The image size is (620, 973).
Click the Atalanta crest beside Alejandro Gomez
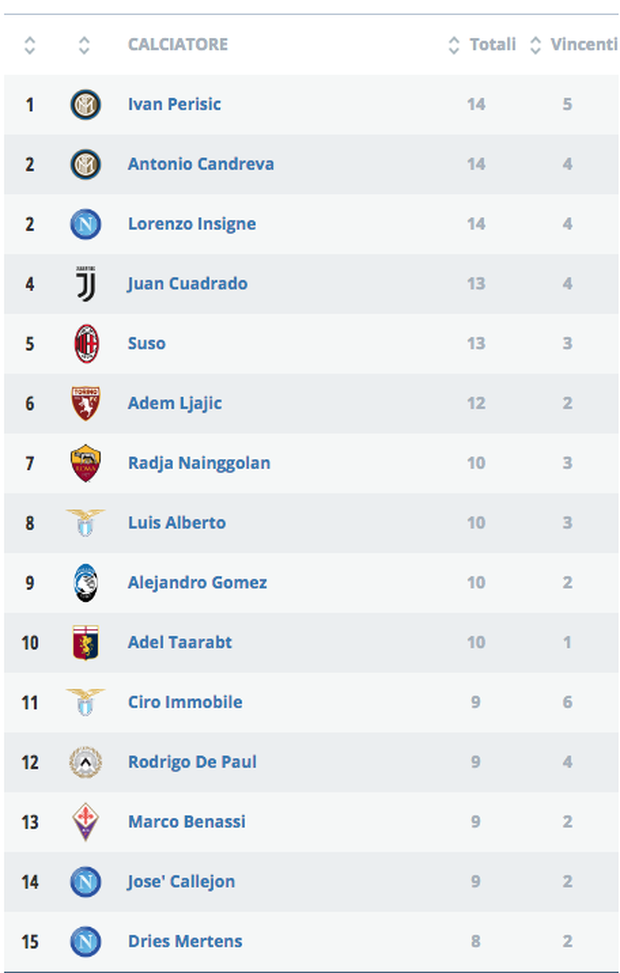[85, 583]
